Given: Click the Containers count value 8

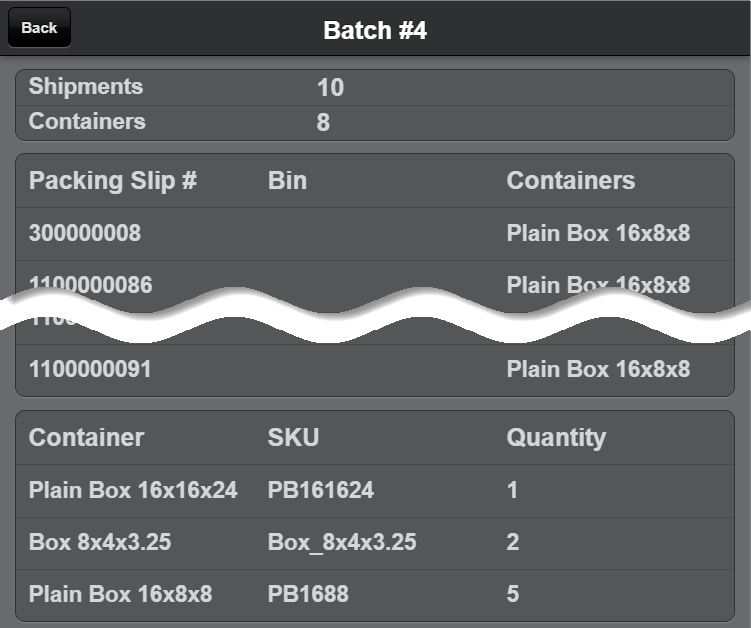Looking at the screenshot, I should [323, 123].
